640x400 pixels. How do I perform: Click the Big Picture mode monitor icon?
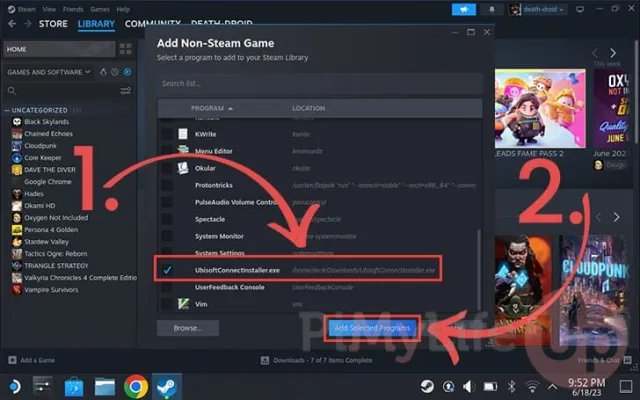pos(580,9)
